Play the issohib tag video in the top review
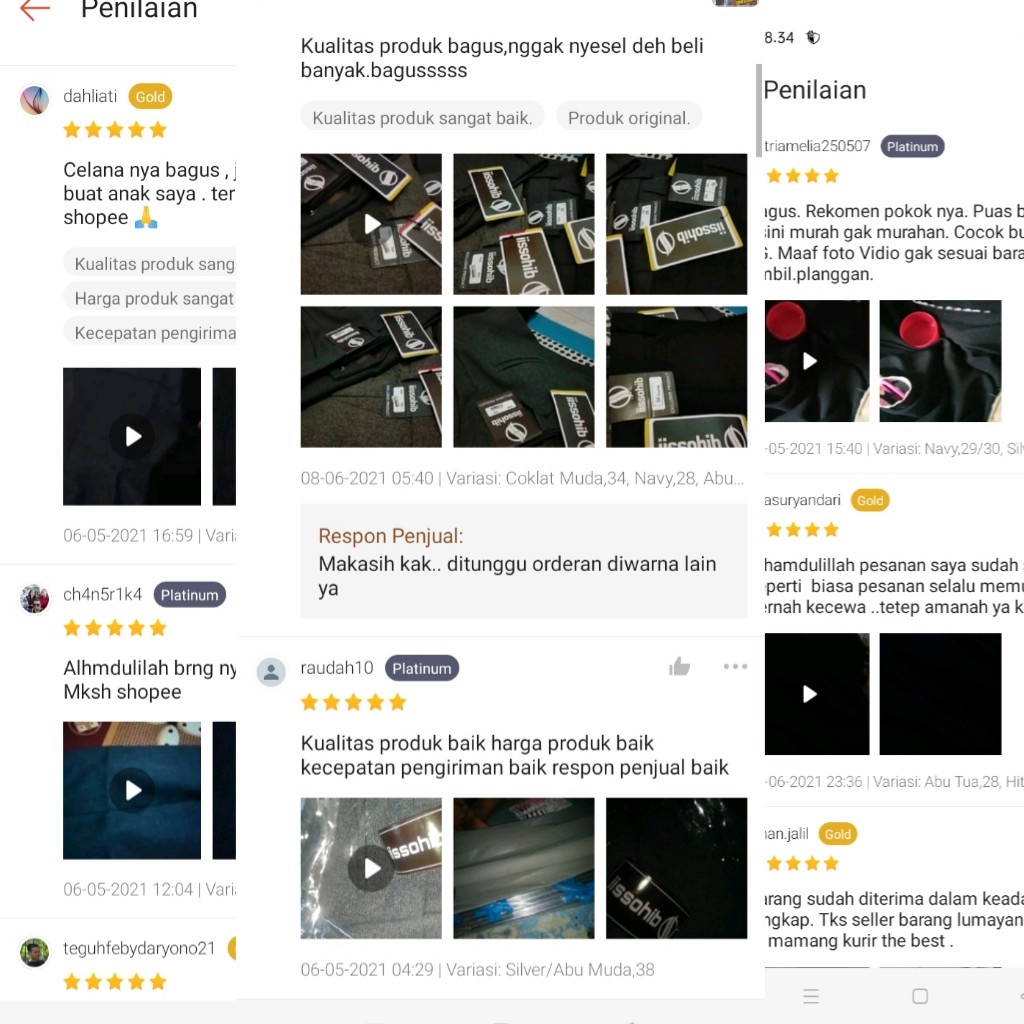1024x1024 pixels. 371,224
